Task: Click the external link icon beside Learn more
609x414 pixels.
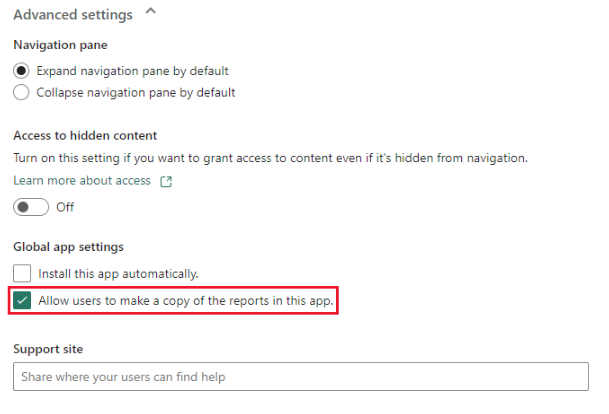Action: [167, 181]
